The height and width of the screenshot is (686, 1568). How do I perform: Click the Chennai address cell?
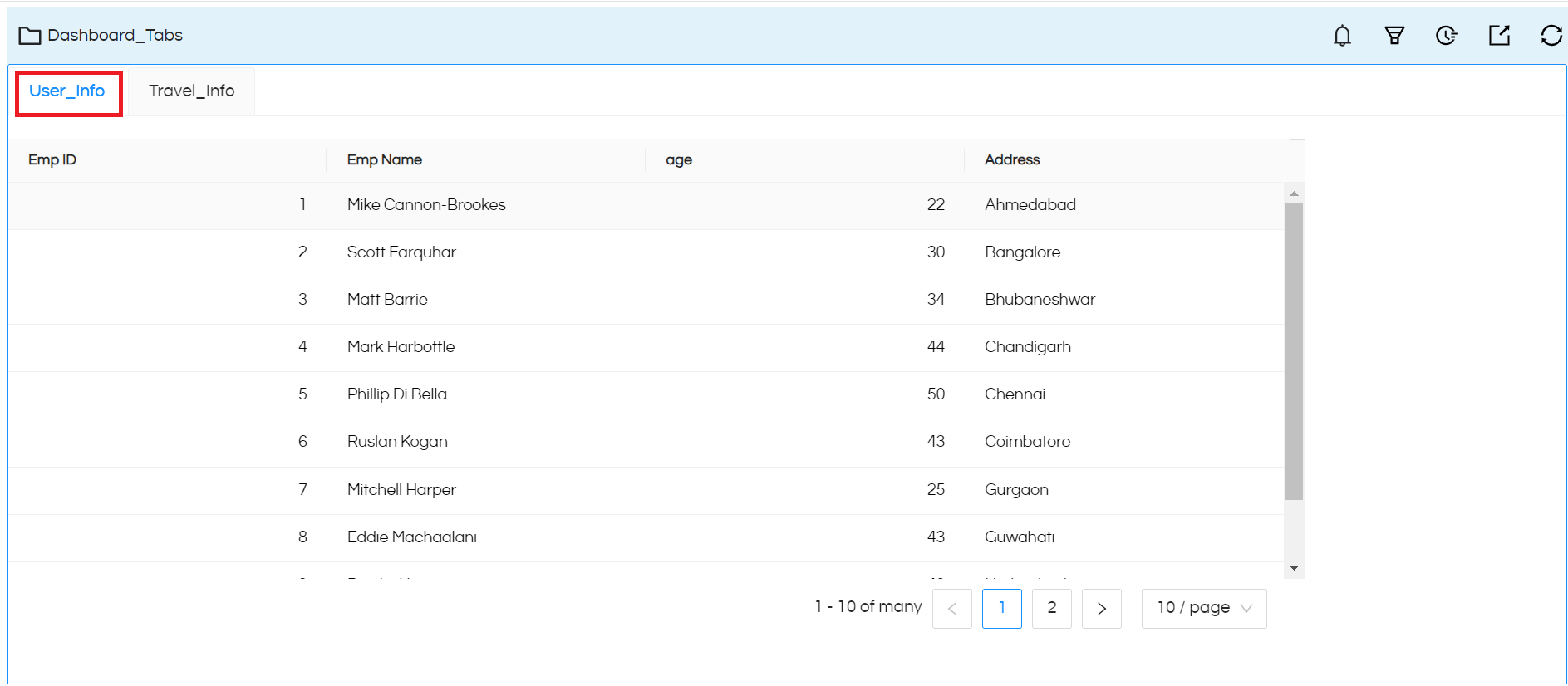(x=1124, y=394)
